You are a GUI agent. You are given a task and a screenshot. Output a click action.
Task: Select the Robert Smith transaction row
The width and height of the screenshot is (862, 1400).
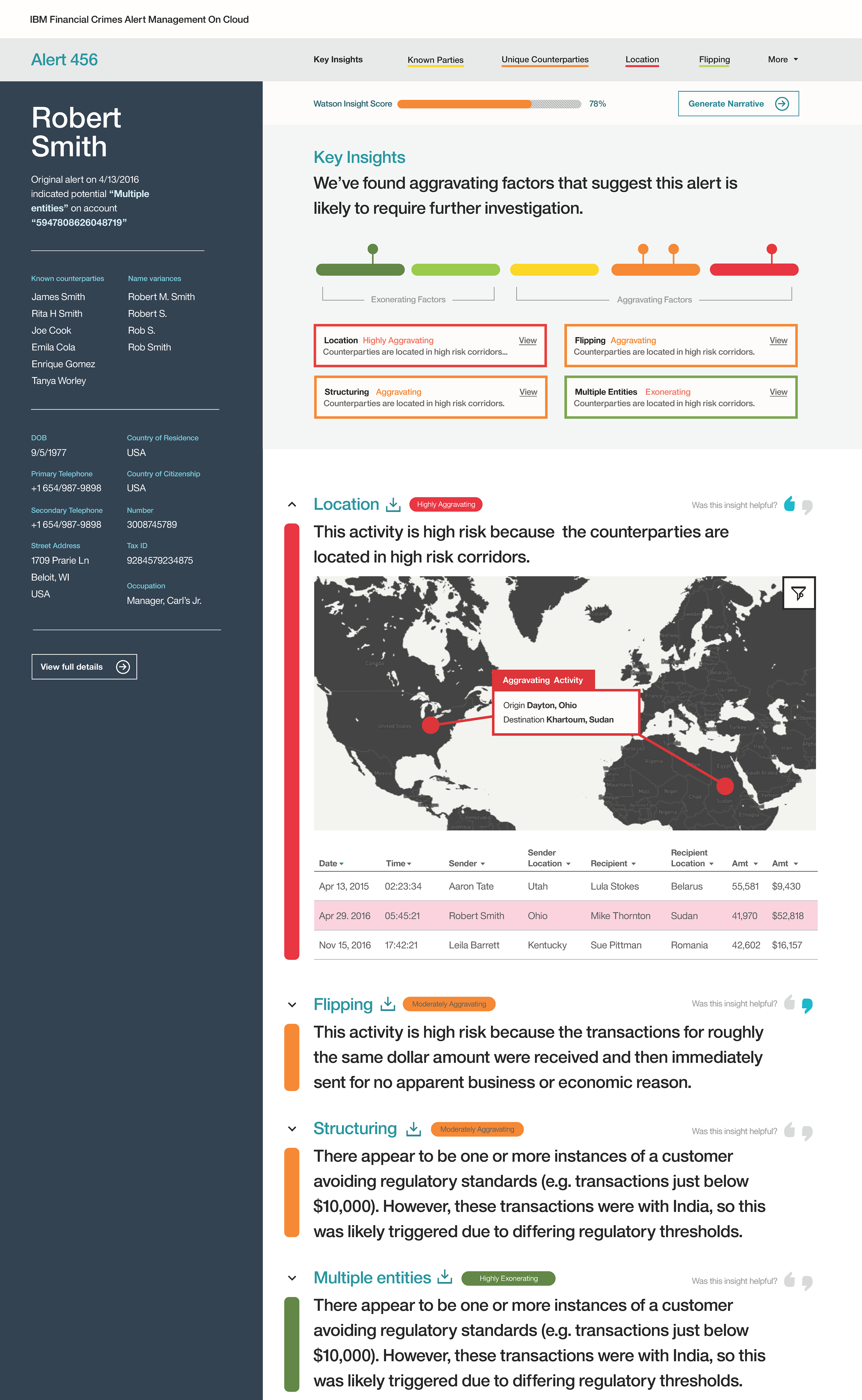pyautogui.click(x=565, y=916)
